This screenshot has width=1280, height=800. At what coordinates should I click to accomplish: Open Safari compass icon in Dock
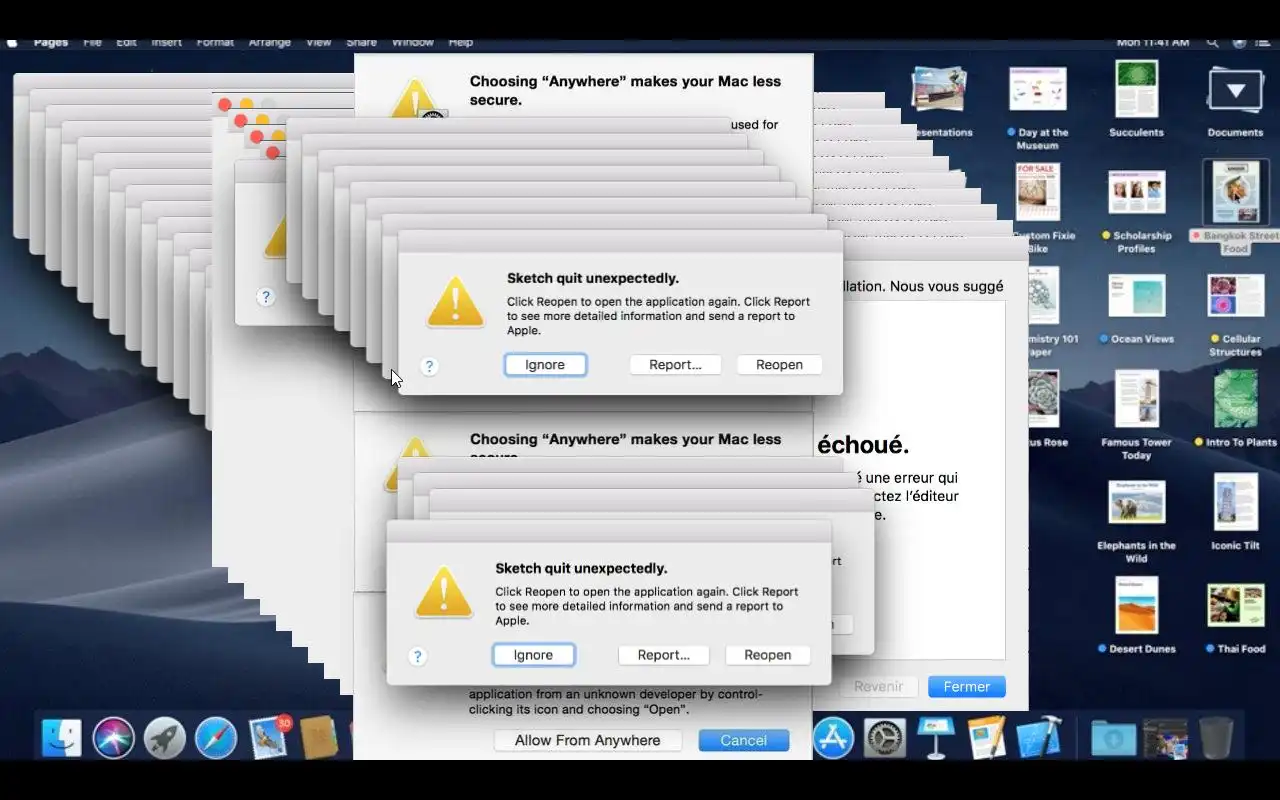pyautogui.click(x=216, y=738)
